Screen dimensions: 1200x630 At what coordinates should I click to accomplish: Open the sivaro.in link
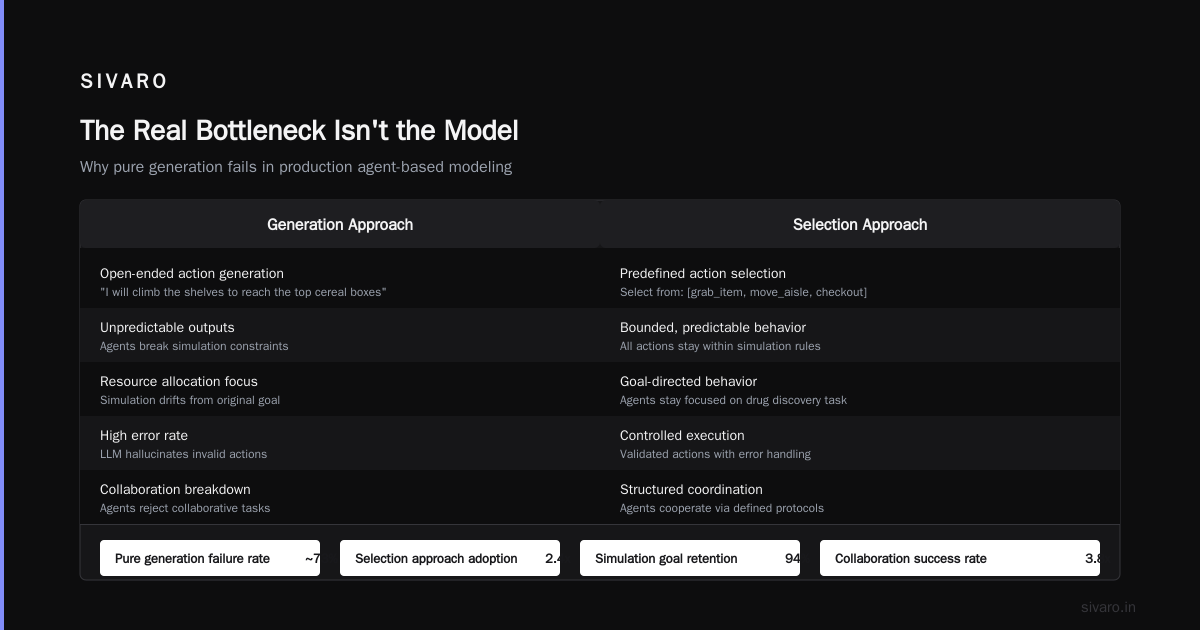pyautogui.click(x=1108, y=607)
